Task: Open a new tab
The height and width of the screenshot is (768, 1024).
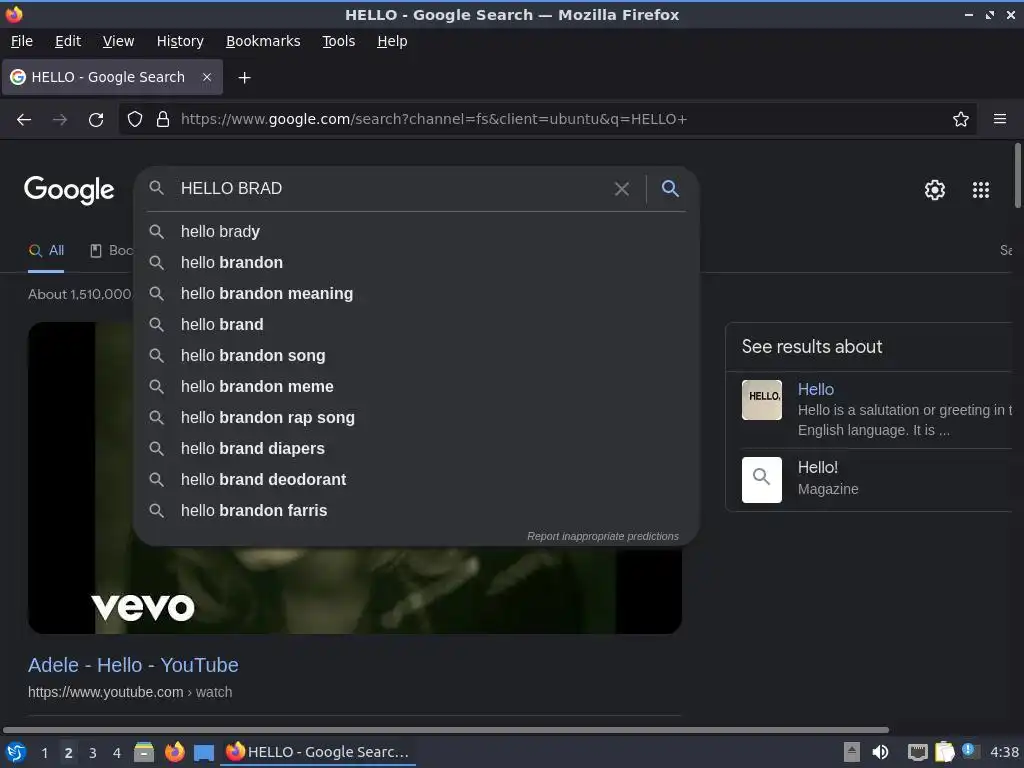Action: (x=244, y=78)
